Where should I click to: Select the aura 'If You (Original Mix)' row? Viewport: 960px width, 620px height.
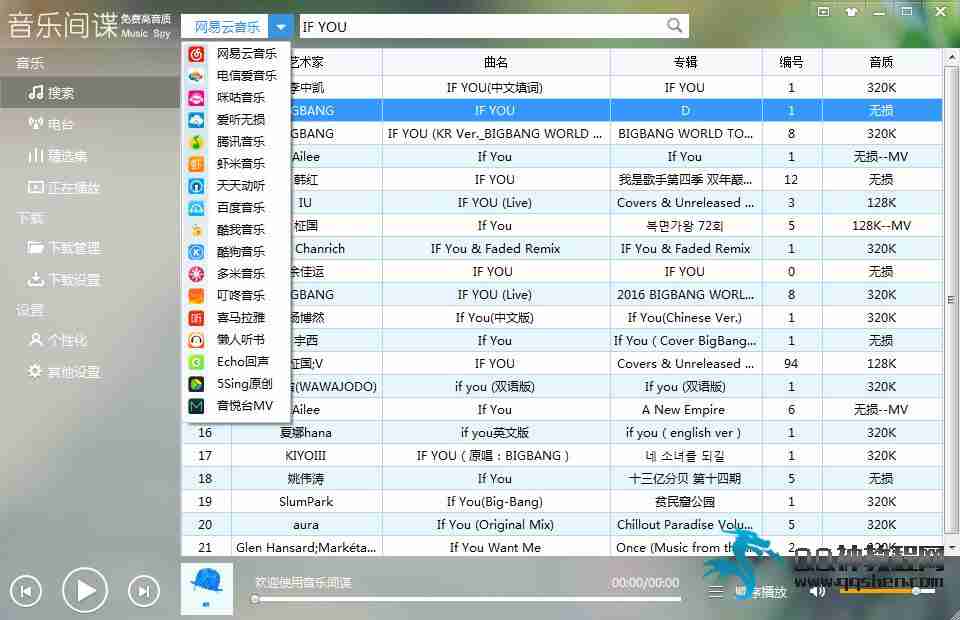561,525
